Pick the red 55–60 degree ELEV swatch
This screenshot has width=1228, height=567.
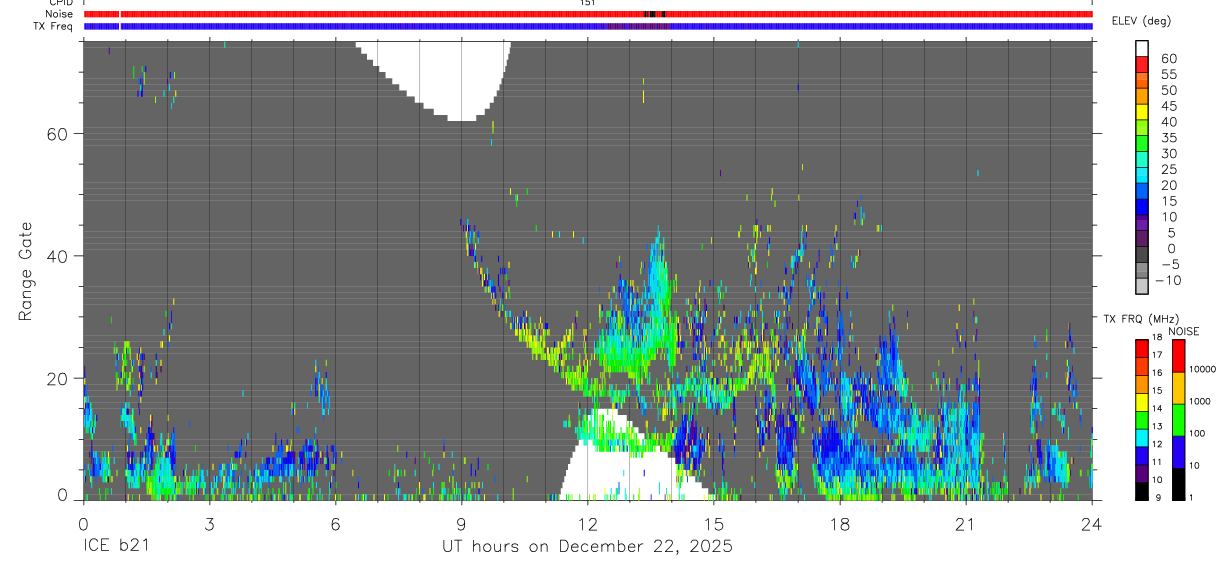point(1142,66)
